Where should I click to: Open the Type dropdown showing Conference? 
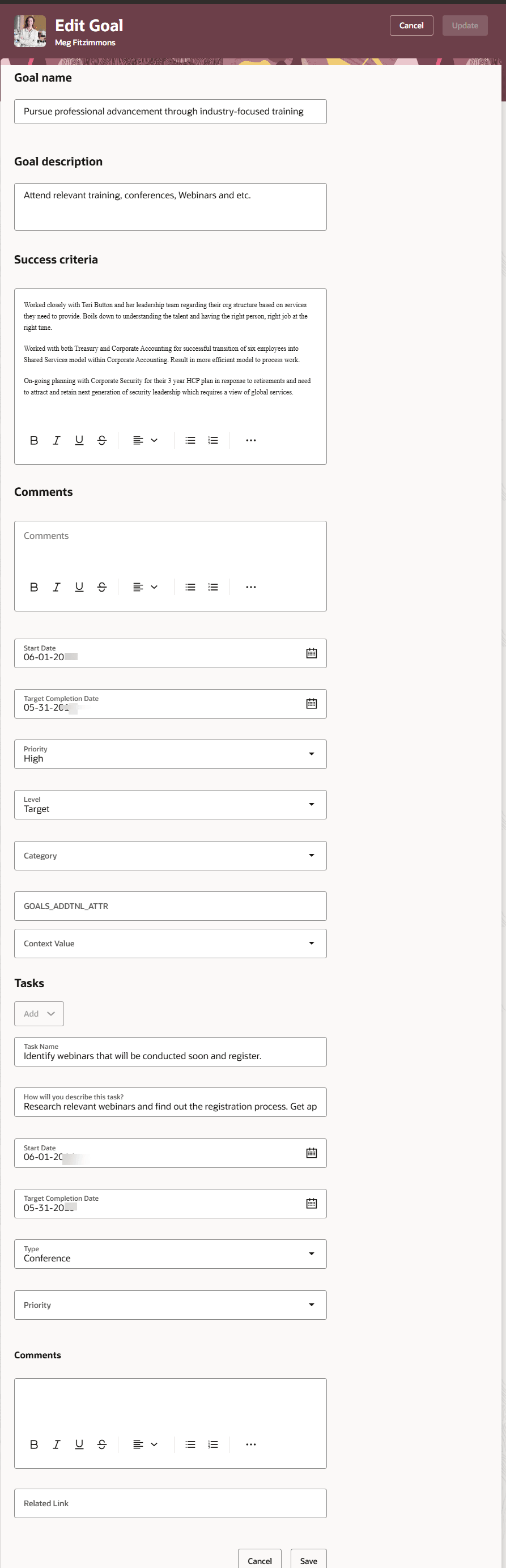[x=171, y=1254]
